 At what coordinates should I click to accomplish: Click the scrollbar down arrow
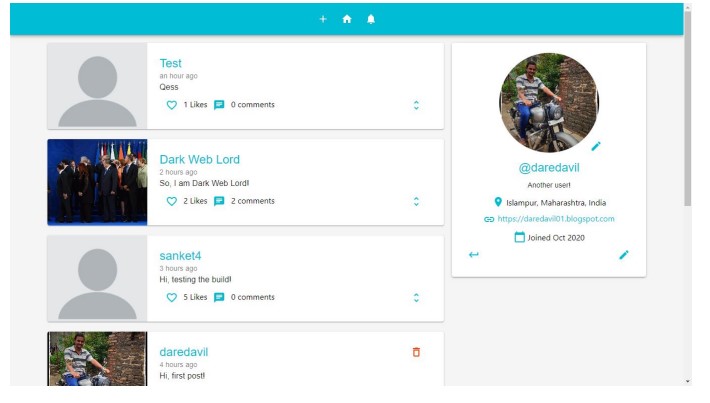688,382
